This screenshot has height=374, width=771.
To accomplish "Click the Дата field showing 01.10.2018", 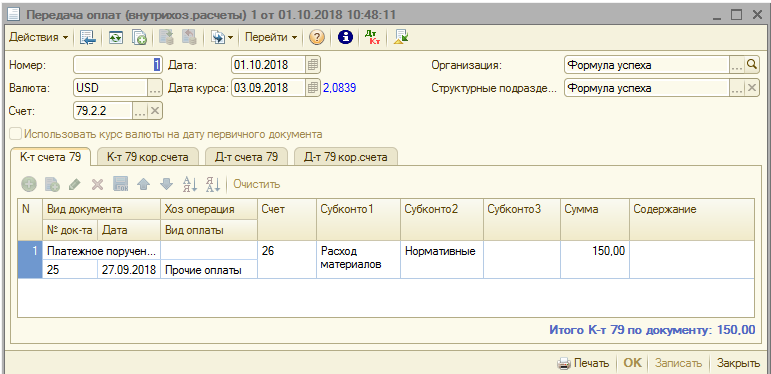I will pyautogui.click(x=268, y=65).
